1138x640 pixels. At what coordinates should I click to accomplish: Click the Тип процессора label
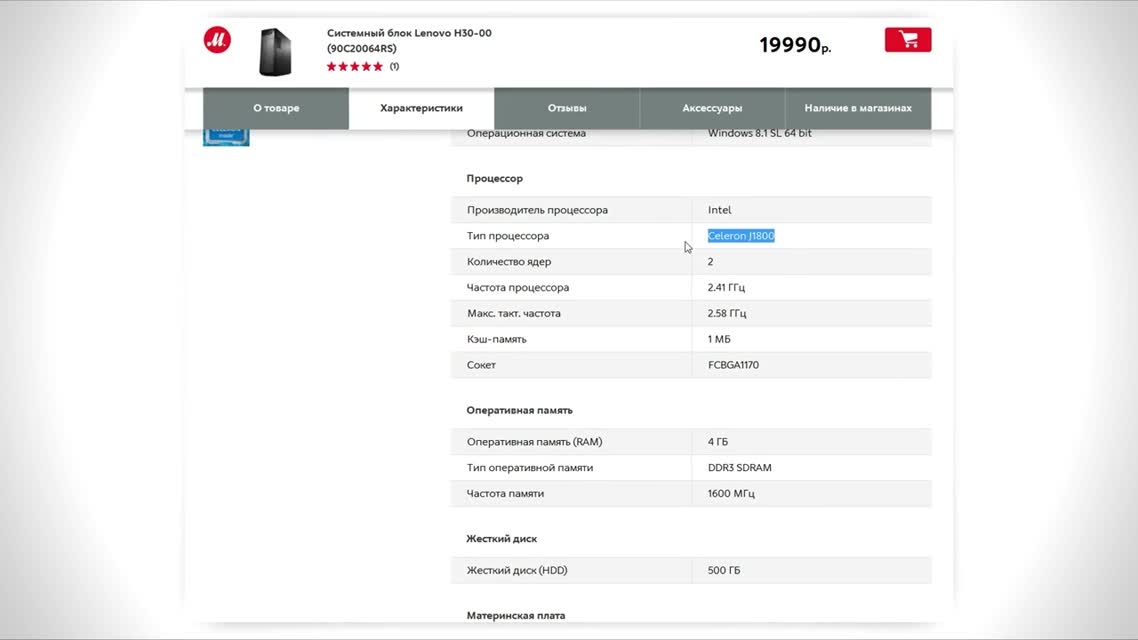tap(508, 236)
